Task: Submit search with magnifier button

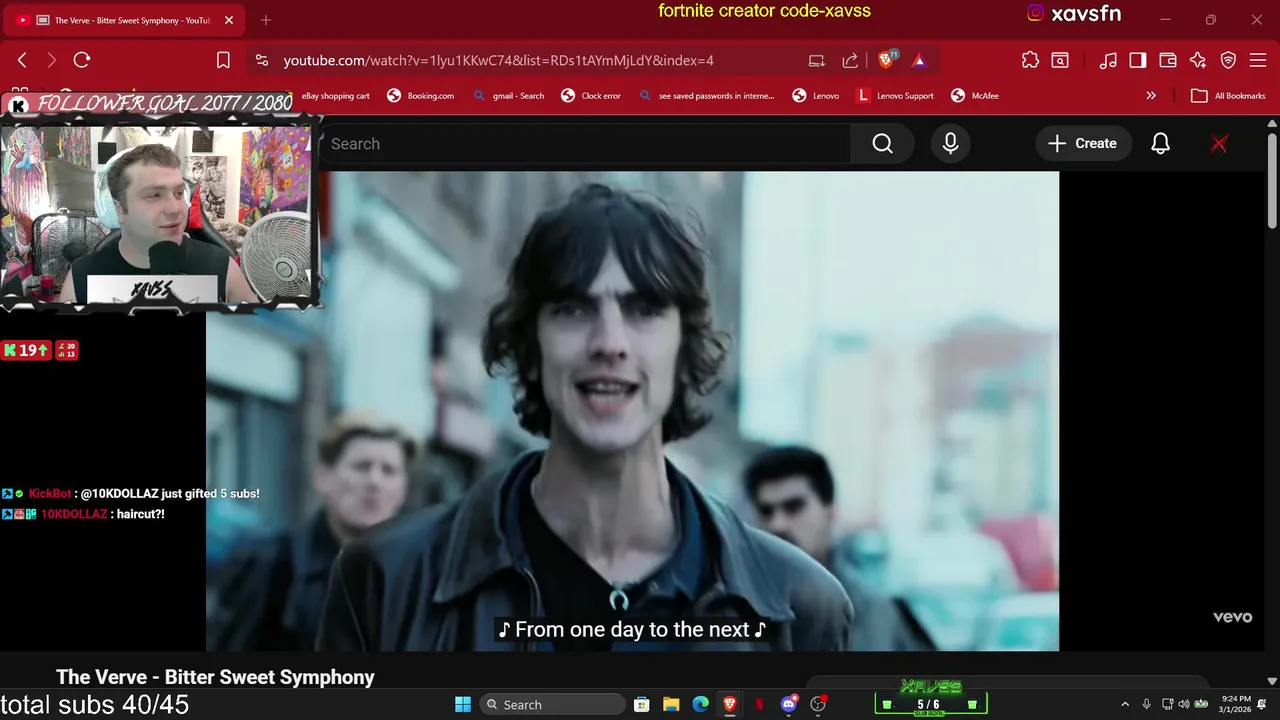Action: (882, 144)
